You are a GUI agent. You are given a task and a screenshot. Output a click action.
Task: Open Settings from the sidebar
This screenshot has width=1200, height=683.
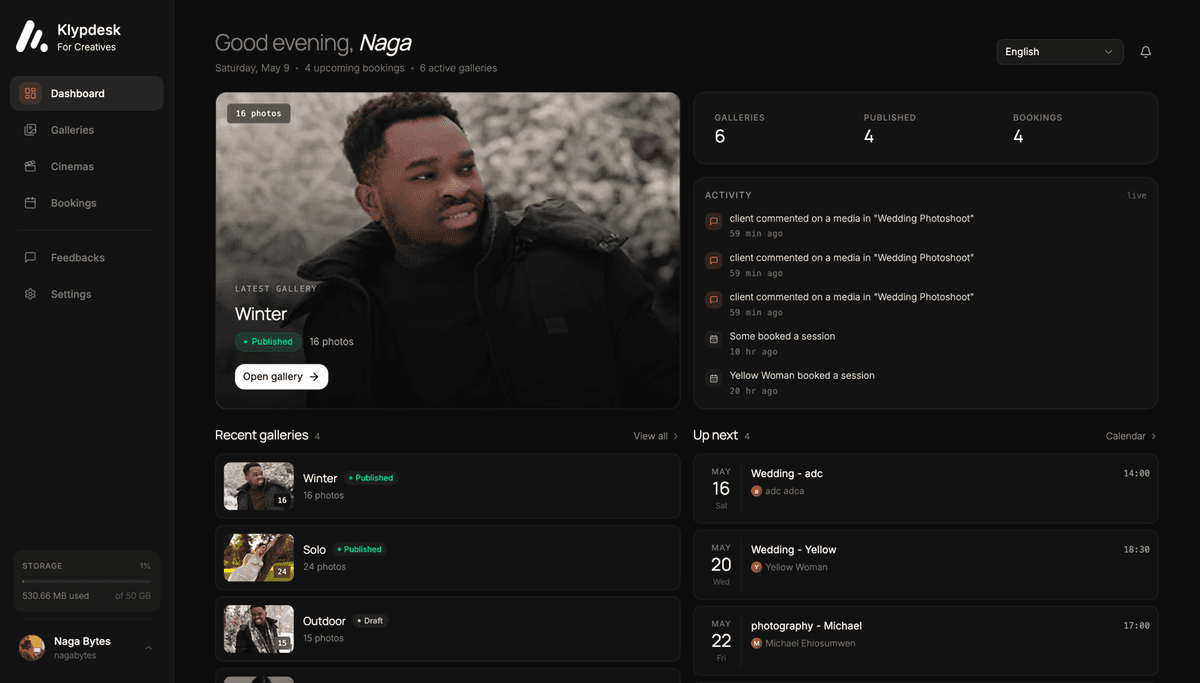[87, 294]
